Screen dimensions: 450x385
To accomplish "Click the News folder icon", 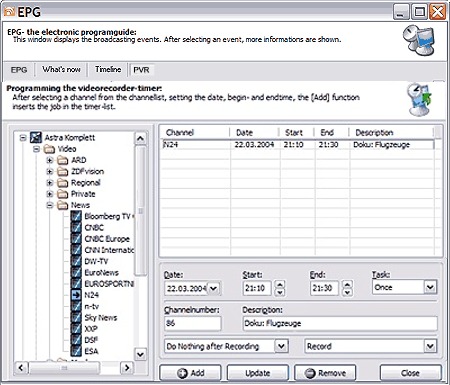I will click(63, 205).
